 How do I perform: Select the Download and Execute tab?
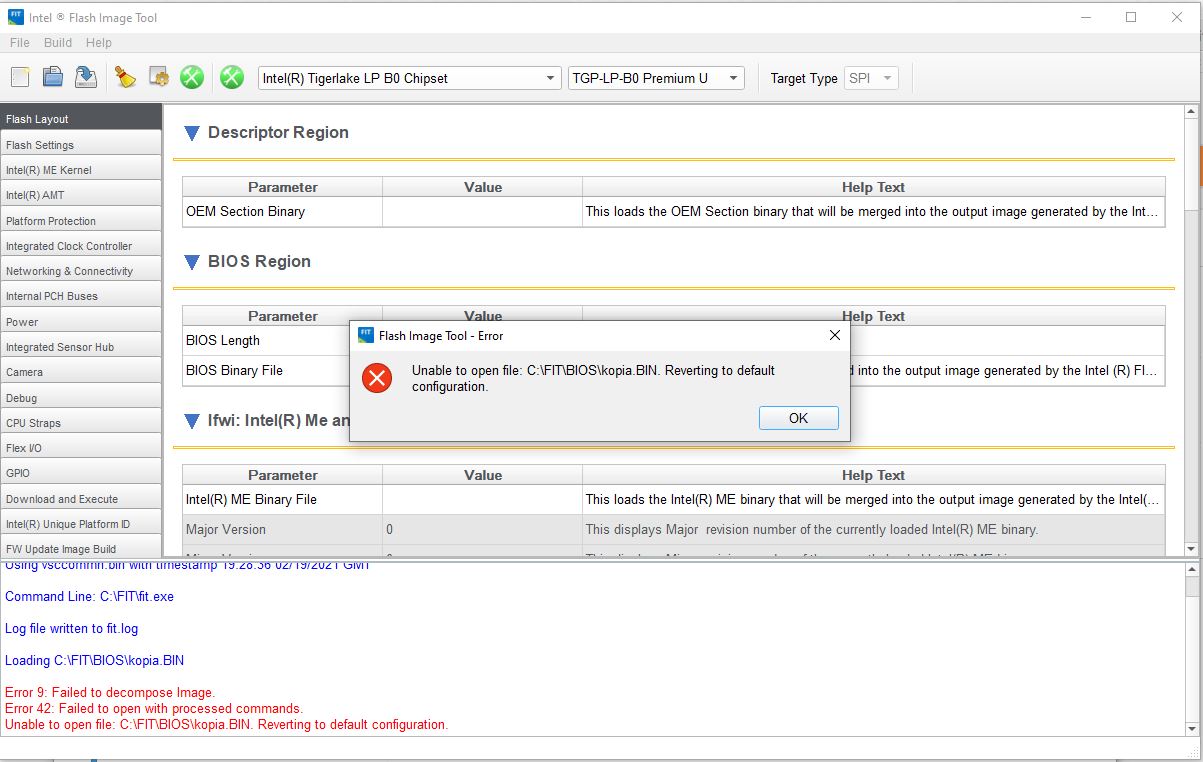80,498
